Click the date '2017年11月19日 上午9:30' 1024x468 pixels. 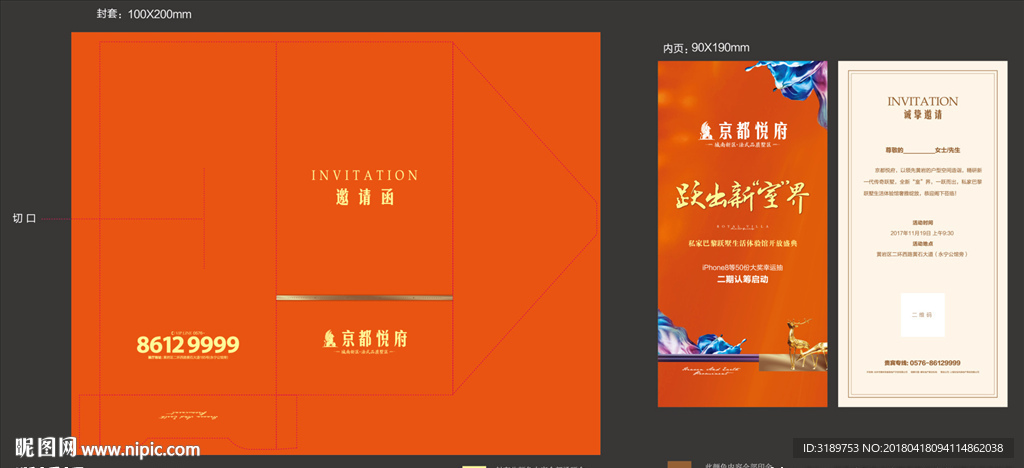tap(922, 233)
